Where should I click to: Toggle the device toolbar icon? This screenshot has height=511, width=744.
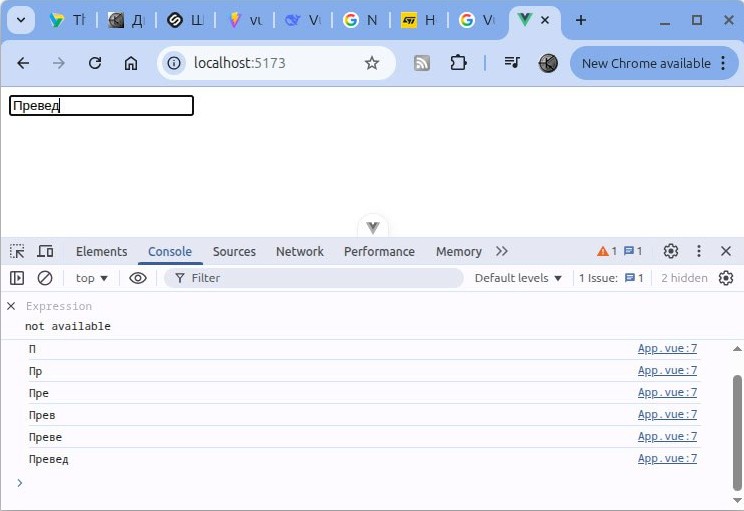pos(45,251)
